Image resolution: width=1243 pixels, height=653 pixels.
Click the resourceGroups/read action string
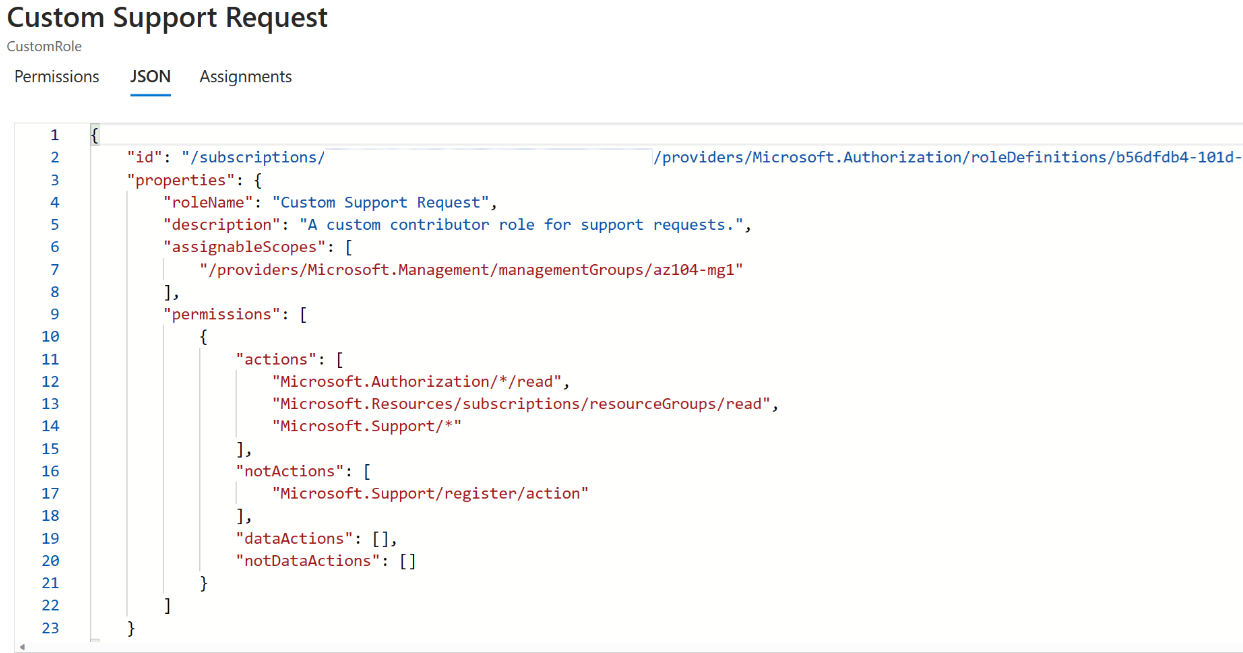[524, 404]
